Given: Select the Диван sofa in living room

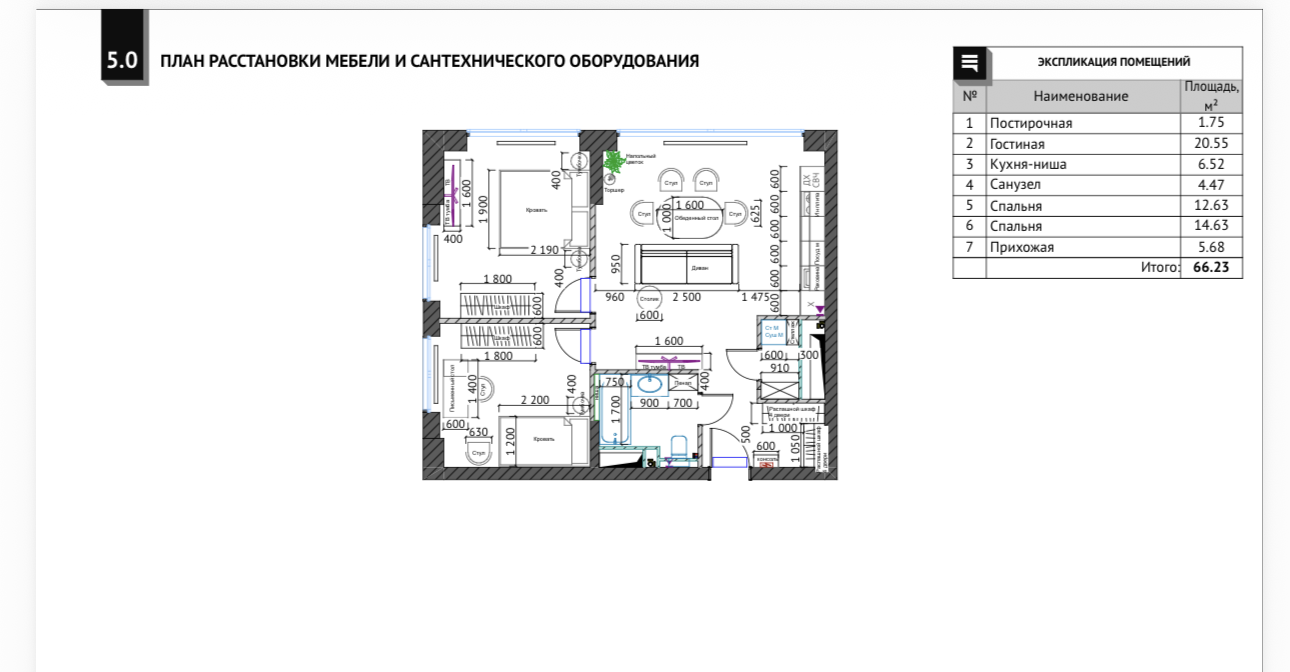Looking at the screenshot, I should (x=685, y=266).
